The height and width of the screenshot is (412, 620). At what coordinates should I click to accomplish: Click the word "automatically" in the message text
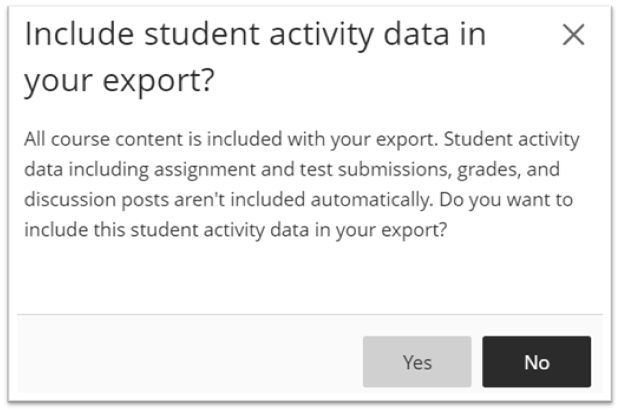tap(370, 200)
